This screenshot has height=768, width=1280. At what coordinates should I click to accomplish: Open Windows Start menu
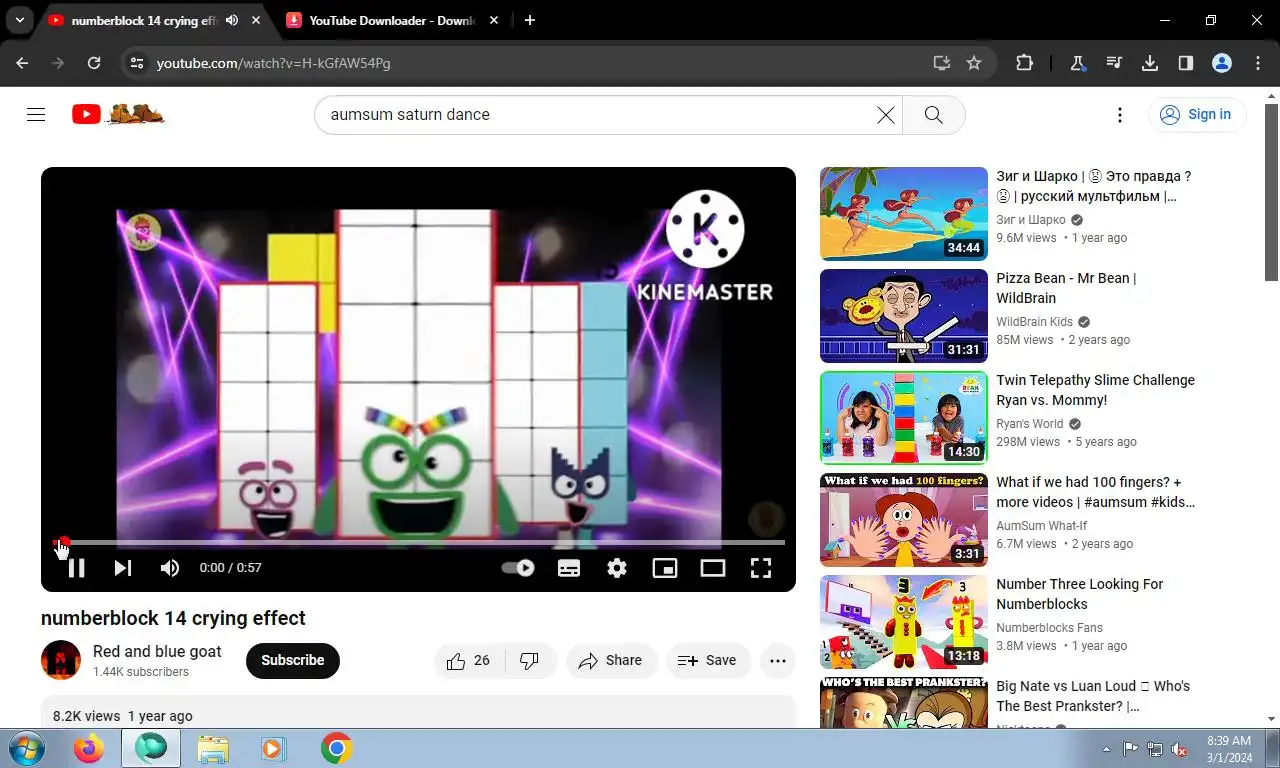[27, 748]
